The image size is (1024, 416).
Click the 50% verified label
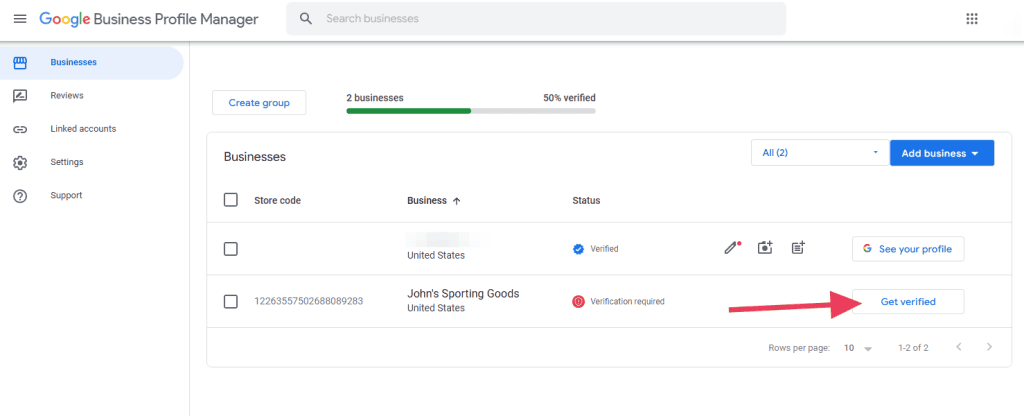[569, 98]
